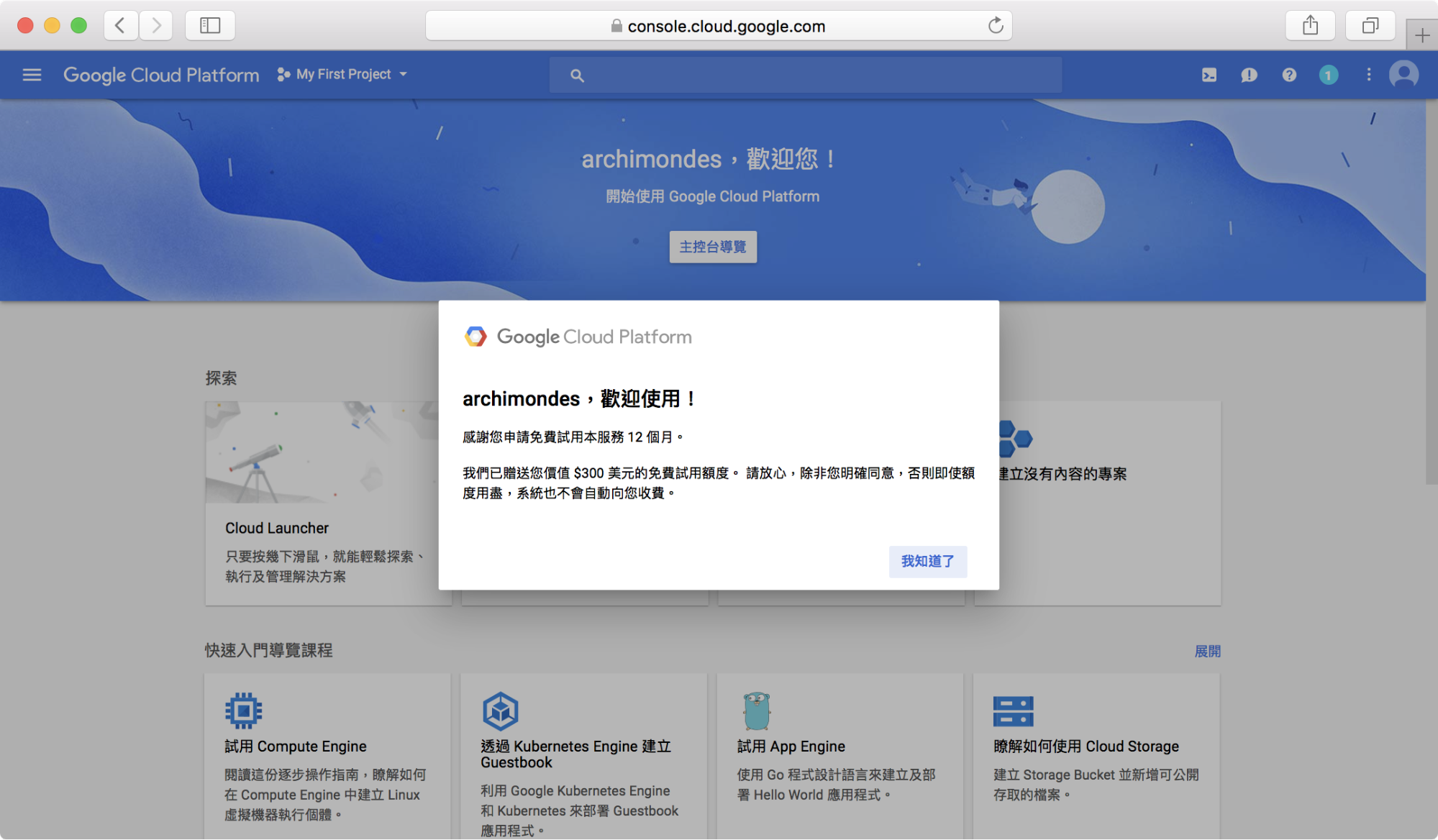Screen dimensions: 1438x840
Task: Open the Safari share button
Action: [1311, 26]
